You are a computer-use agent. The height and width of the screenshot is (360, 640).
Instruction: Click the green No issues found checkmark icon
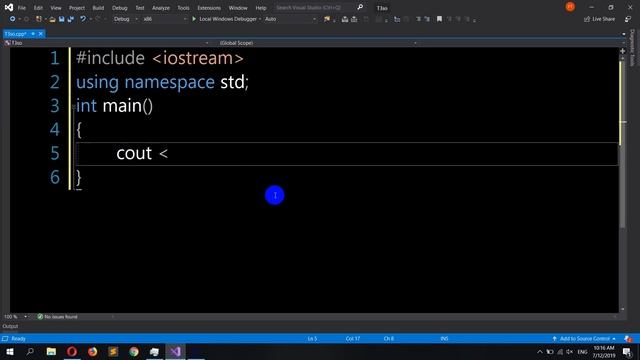40,317
